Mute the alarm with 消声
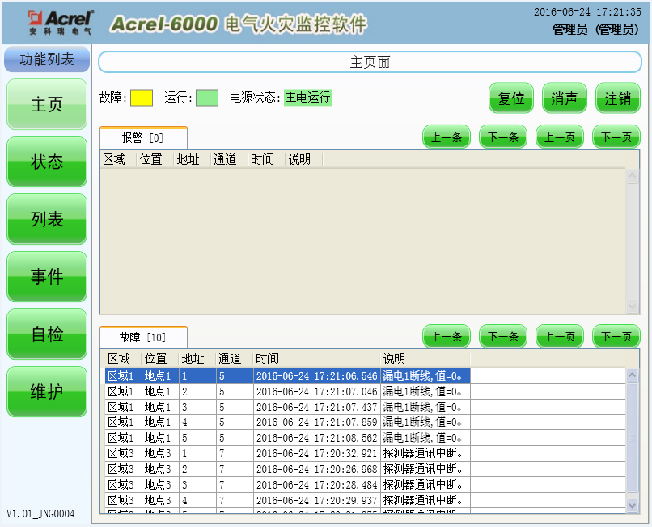Viewport: 652px width, 527px height. [x=565, y=98]
